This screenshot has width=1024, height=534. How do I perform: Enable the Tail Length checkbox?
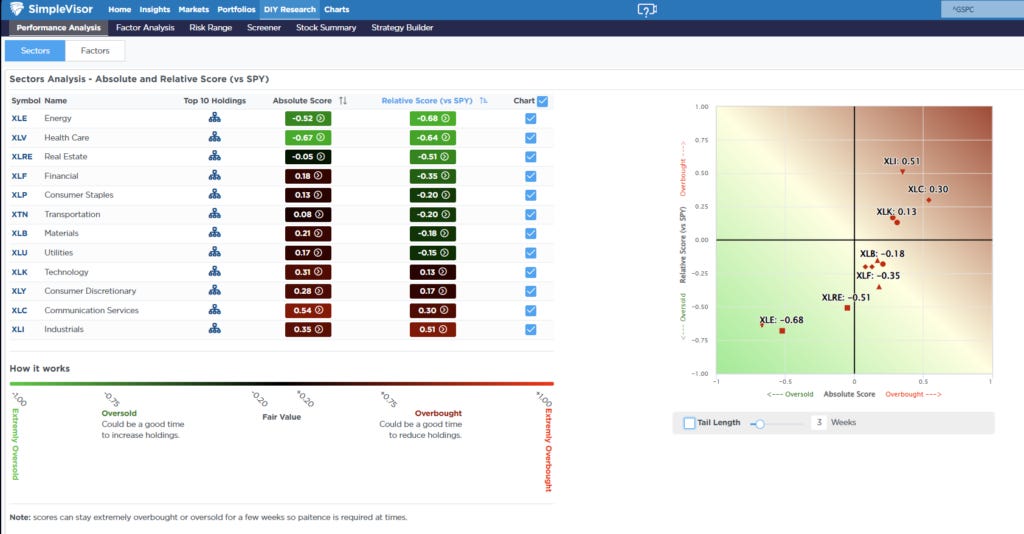pyautogui.click(x=689, y=422)
